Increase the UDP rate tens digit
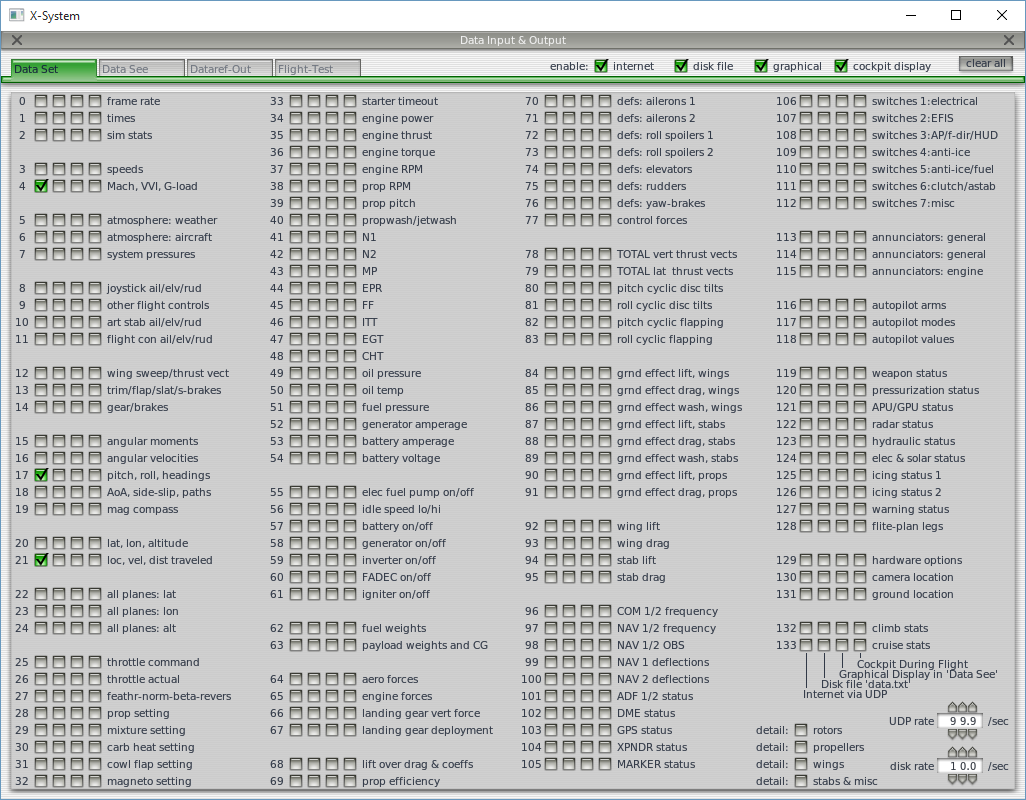 953,708
